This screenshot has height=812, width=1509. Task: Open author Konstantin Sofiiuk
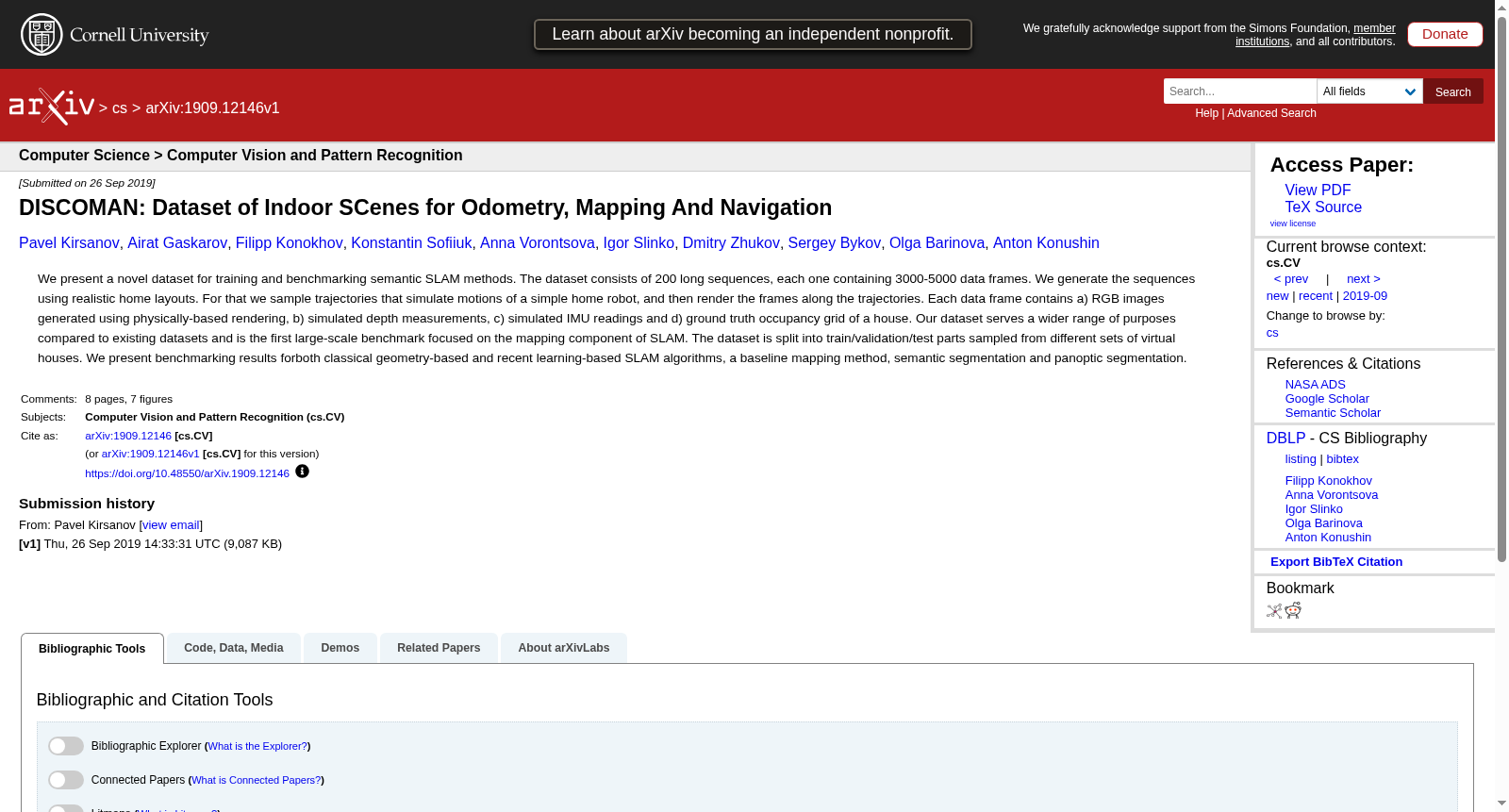411,243
